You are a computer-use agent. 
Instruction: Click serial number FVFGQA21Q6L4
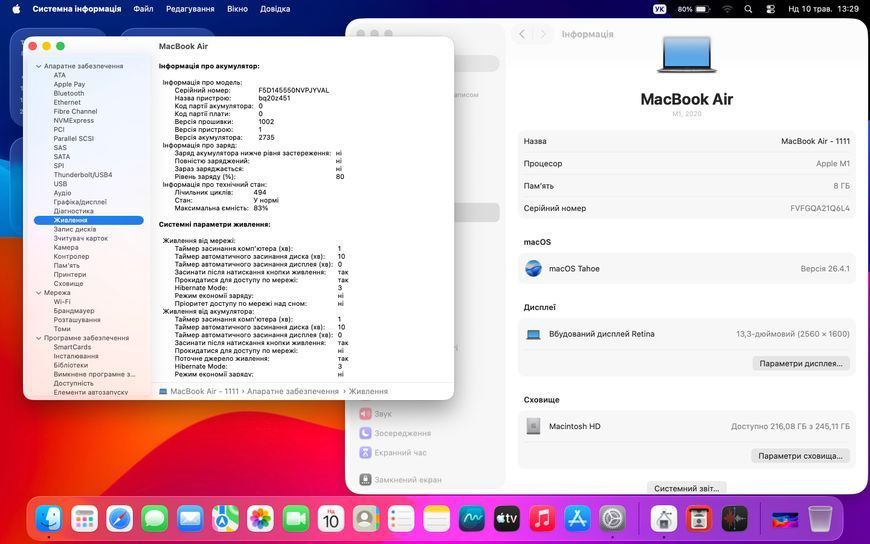pos(820,208)
